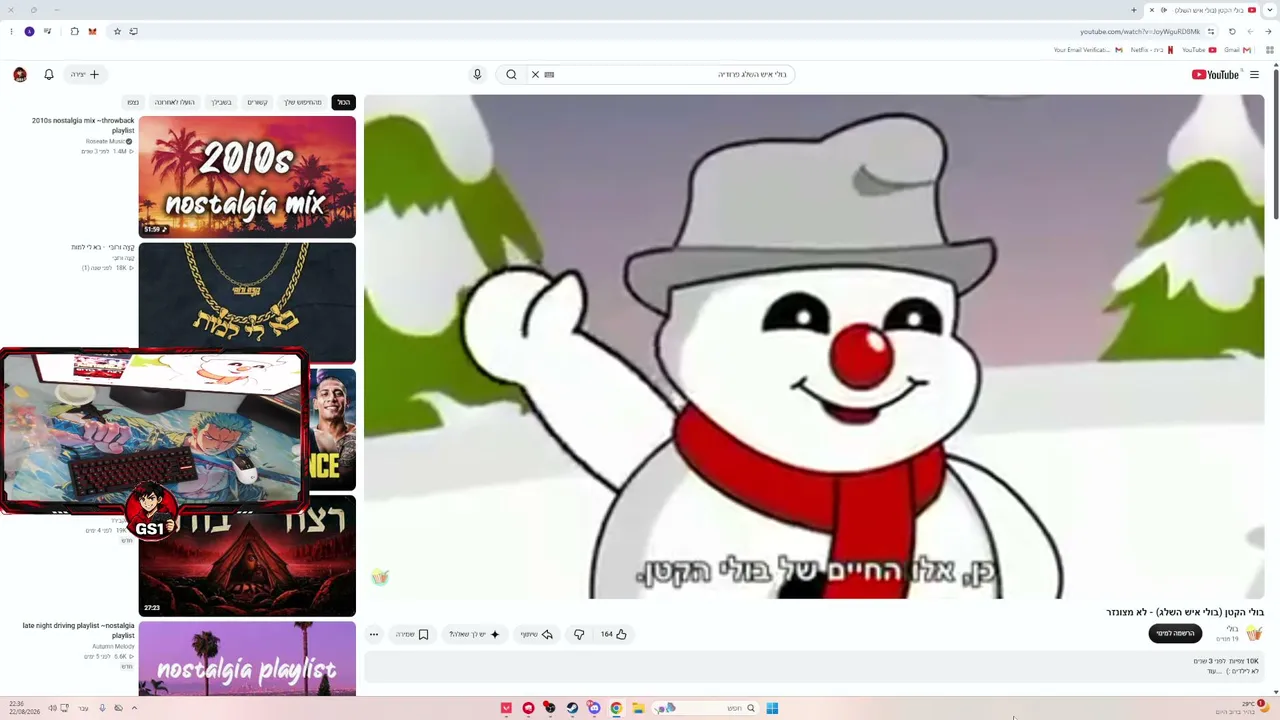Open Gmail bookmark
Viewport: 1280px width, 720px height.
point(1237,50)
